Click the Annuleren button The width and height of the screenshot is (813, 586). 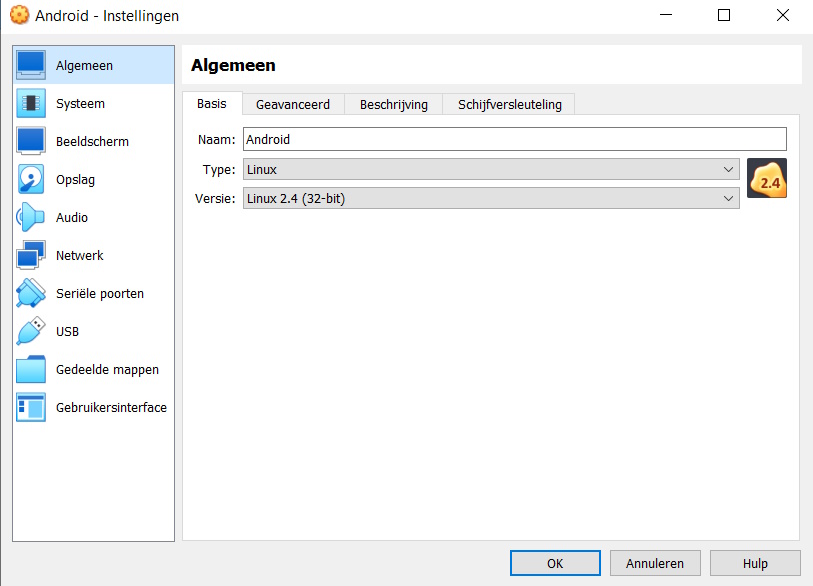[x=655, y=563]
